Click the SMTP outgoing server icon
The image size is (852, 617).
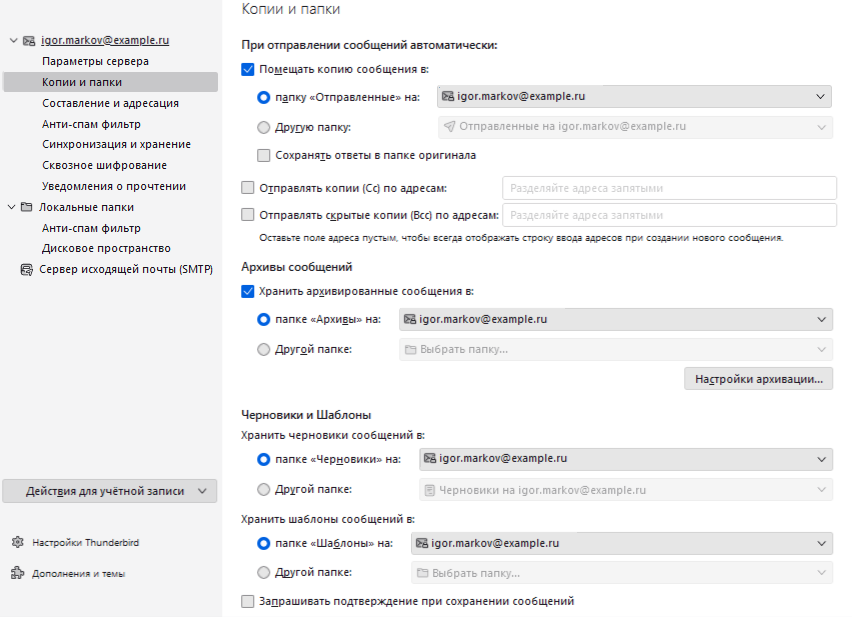coord(26,269)
